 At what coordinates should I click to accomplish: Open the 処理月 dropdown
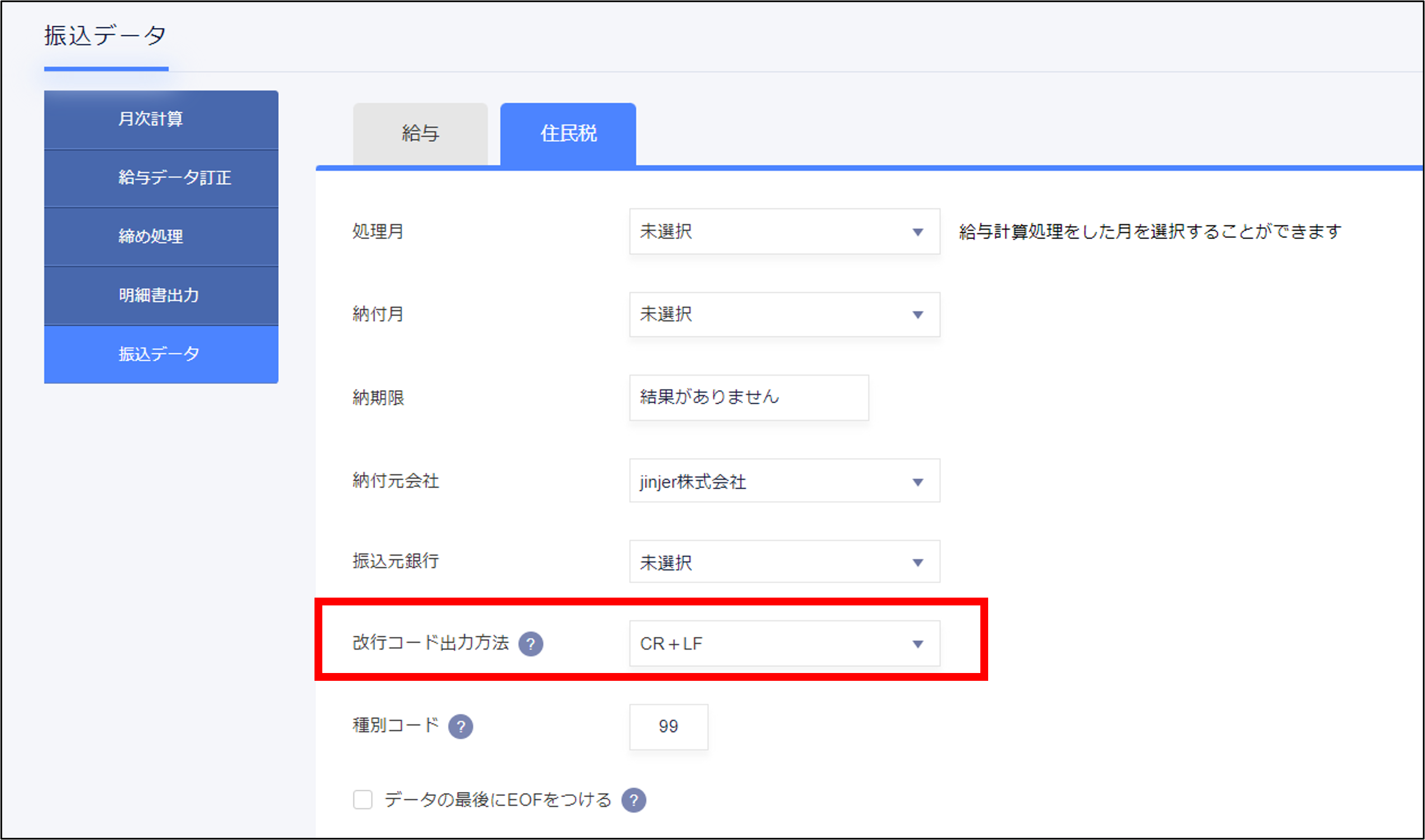[x=784, y=231]
